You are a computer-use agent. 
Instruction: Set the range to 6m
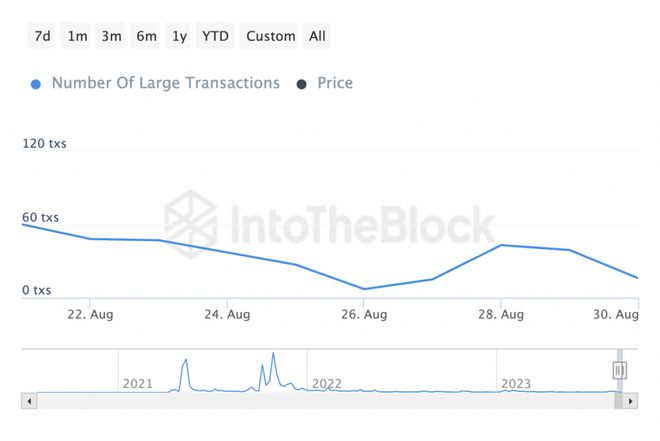coord(146,36)
